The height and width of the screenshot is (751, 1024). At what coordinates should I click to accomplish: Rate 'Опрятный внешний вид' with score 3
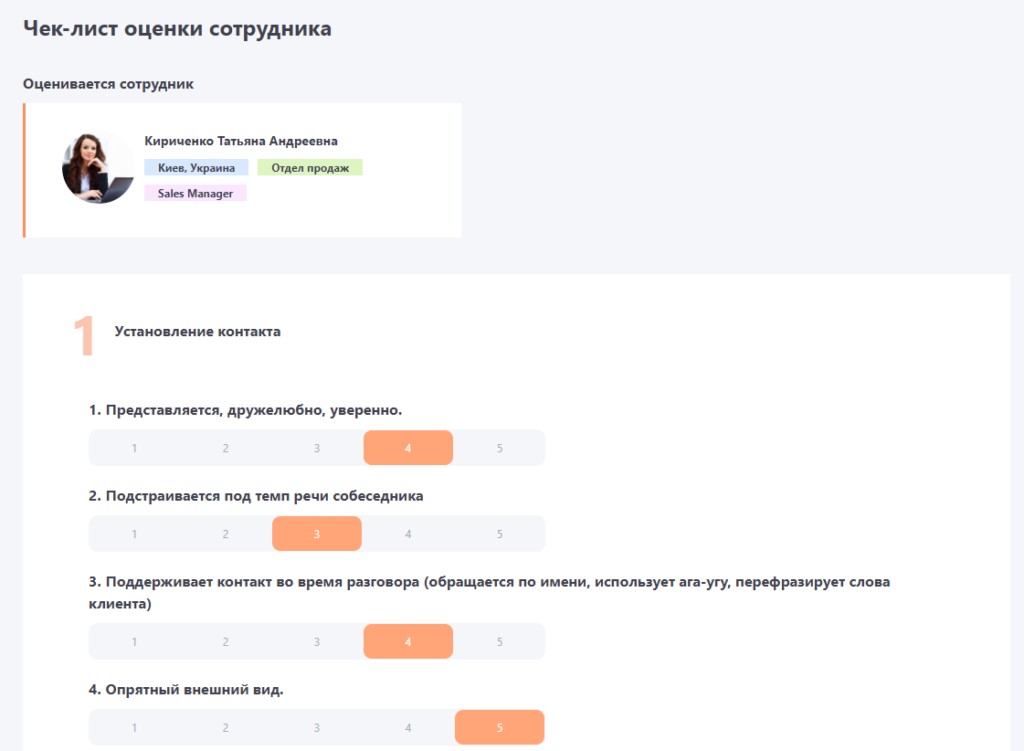[316, 728]
